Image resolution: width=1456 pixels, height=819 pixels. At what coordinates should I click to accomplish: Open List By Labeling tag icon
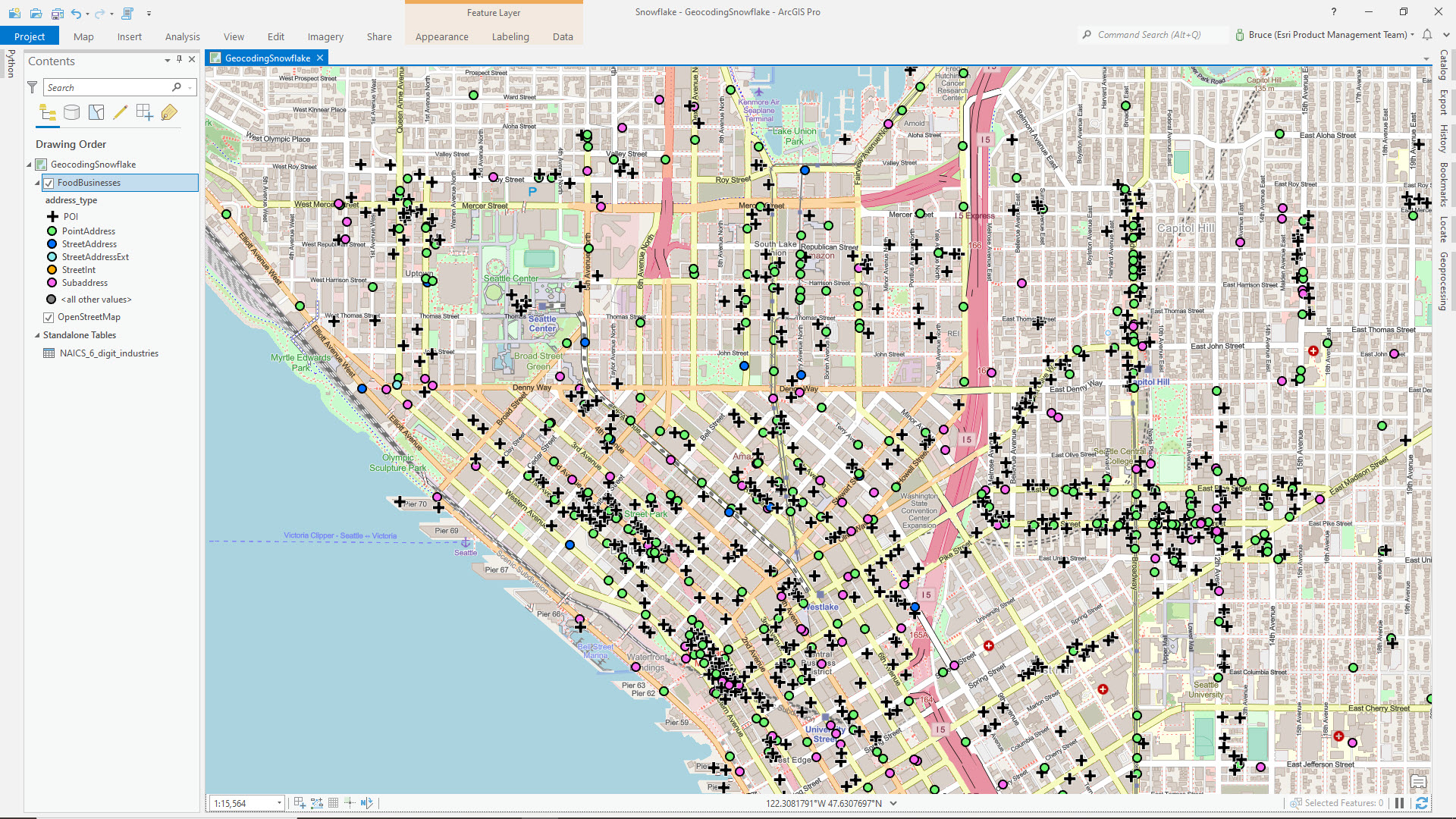pos(168,113)
